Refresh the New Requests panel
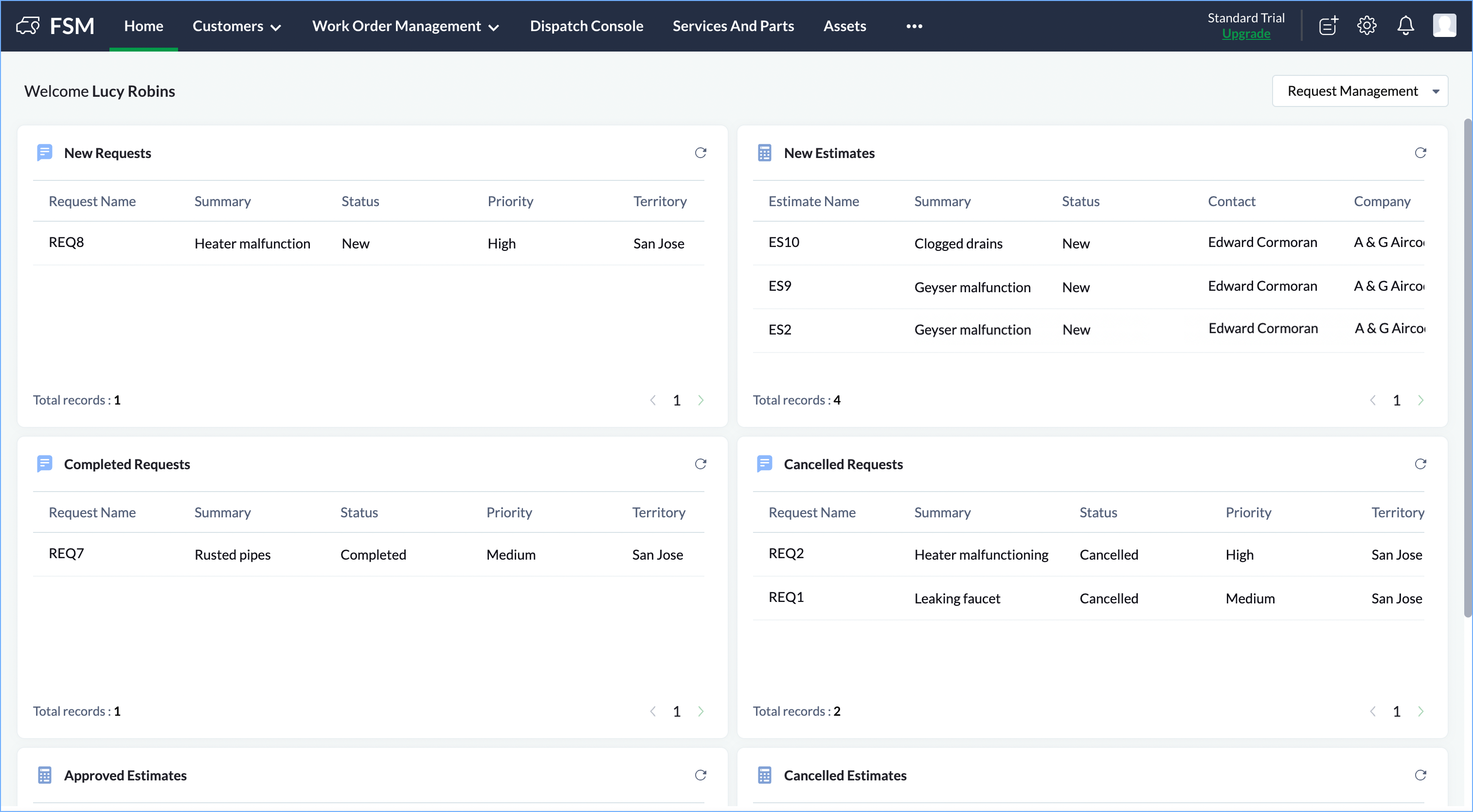The image size is (1473, 812). click(x=701, y=153)
